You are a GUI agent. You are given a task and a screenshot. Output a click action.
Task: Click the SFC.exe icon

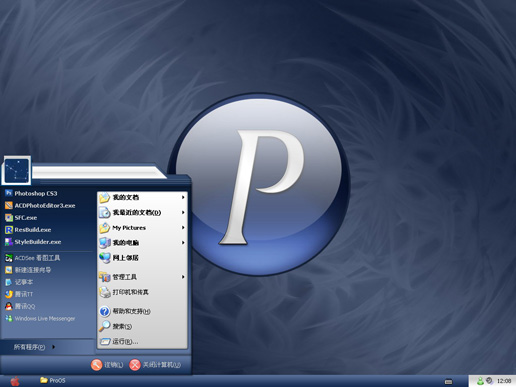click(9, 218)
